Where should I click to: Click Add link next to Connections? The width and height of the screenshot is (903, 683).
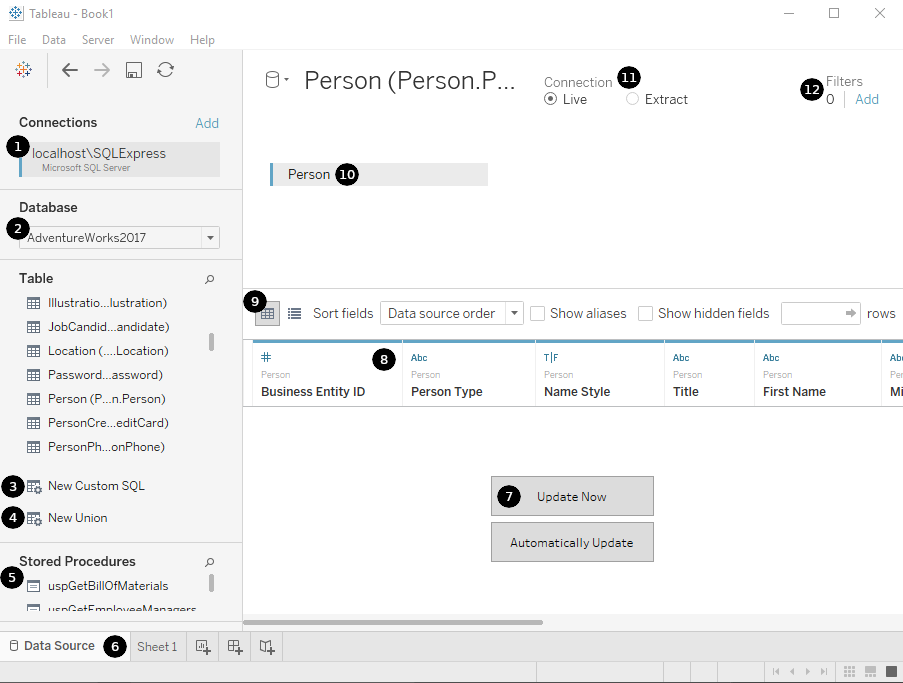click(x=207, y=123)
